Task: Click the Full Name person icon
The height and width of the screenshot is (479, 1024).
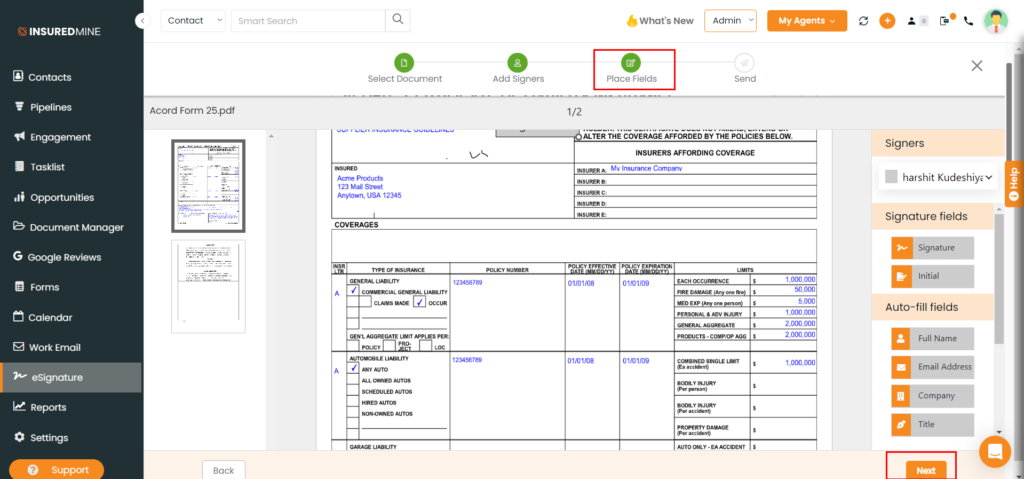Action: (x=901, y=339)
